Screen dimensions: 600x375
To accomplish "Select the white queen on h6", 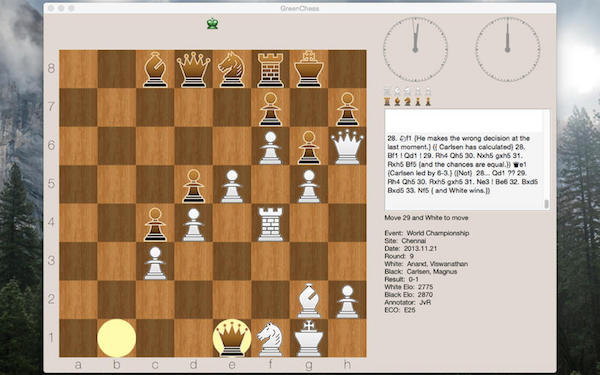I will click(x=347, y=147).
